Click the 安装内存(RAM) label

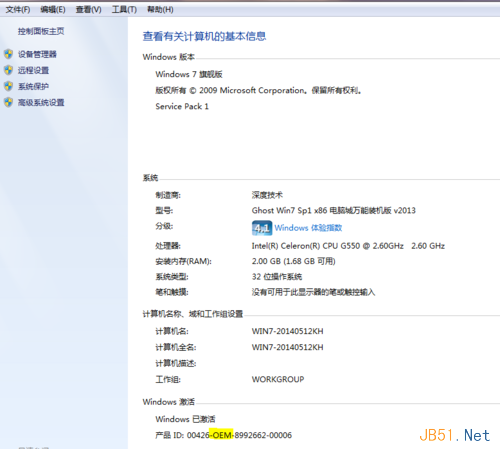pos(183,261)
